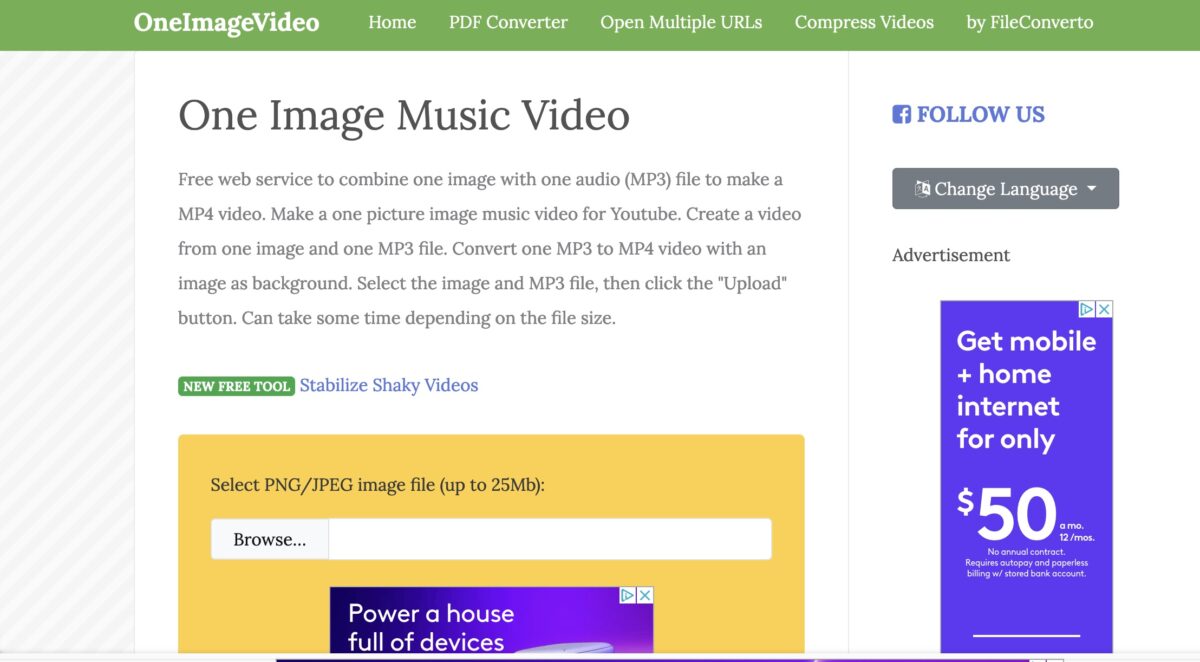This screenshot has width=1200, height=662.
Task: Click the Select PNG/JPEG image file label
Action: [x=377, y=485]
